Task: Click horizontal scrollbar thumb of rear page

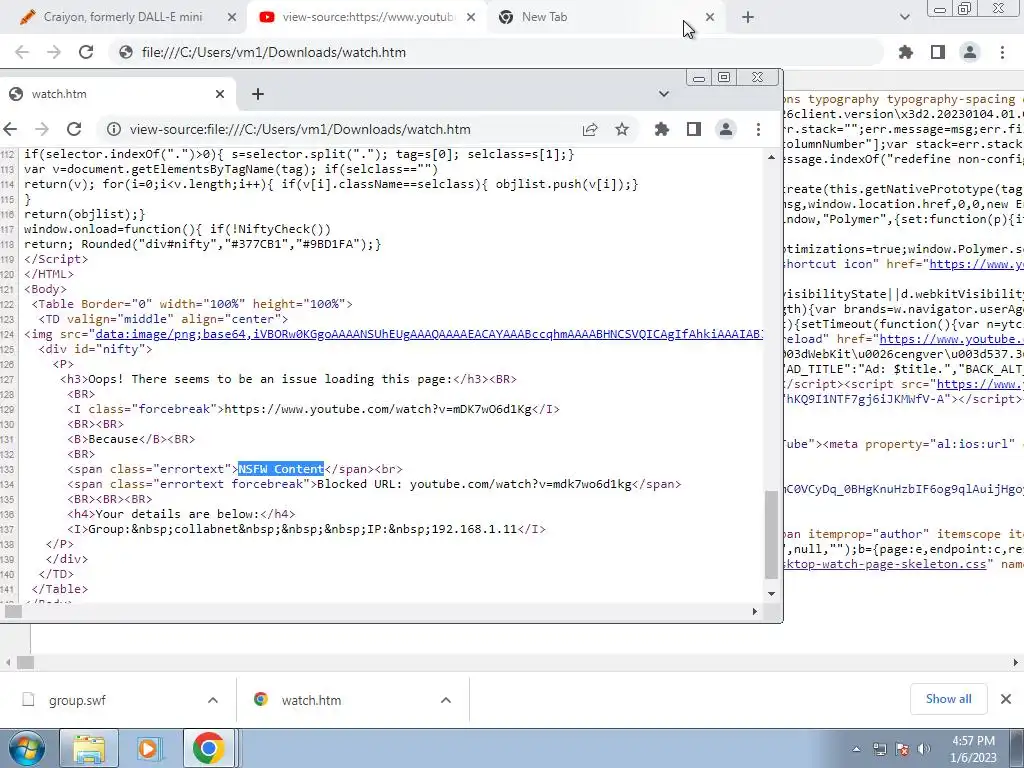Action: 25,662
